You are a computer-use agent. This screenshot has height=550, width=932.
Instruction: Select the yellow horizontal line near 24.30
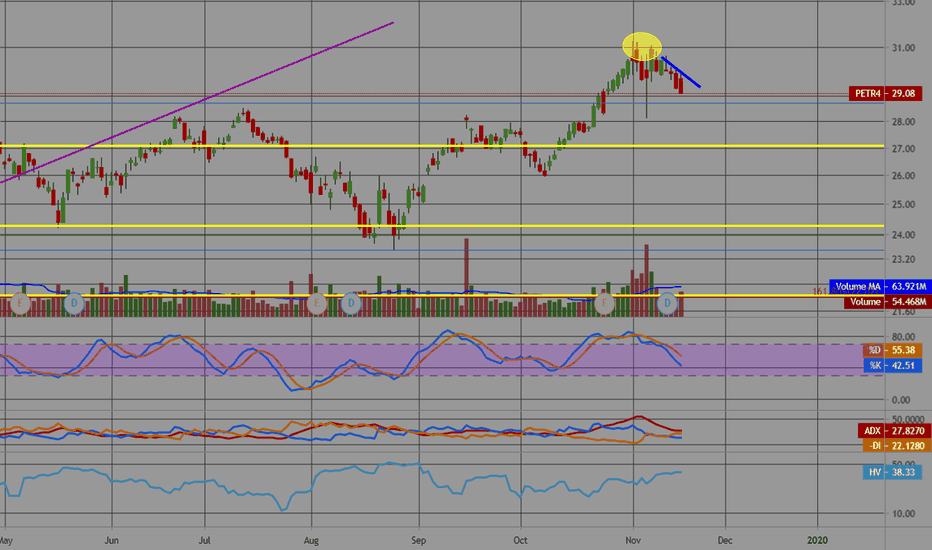click(x=442, y=226)
